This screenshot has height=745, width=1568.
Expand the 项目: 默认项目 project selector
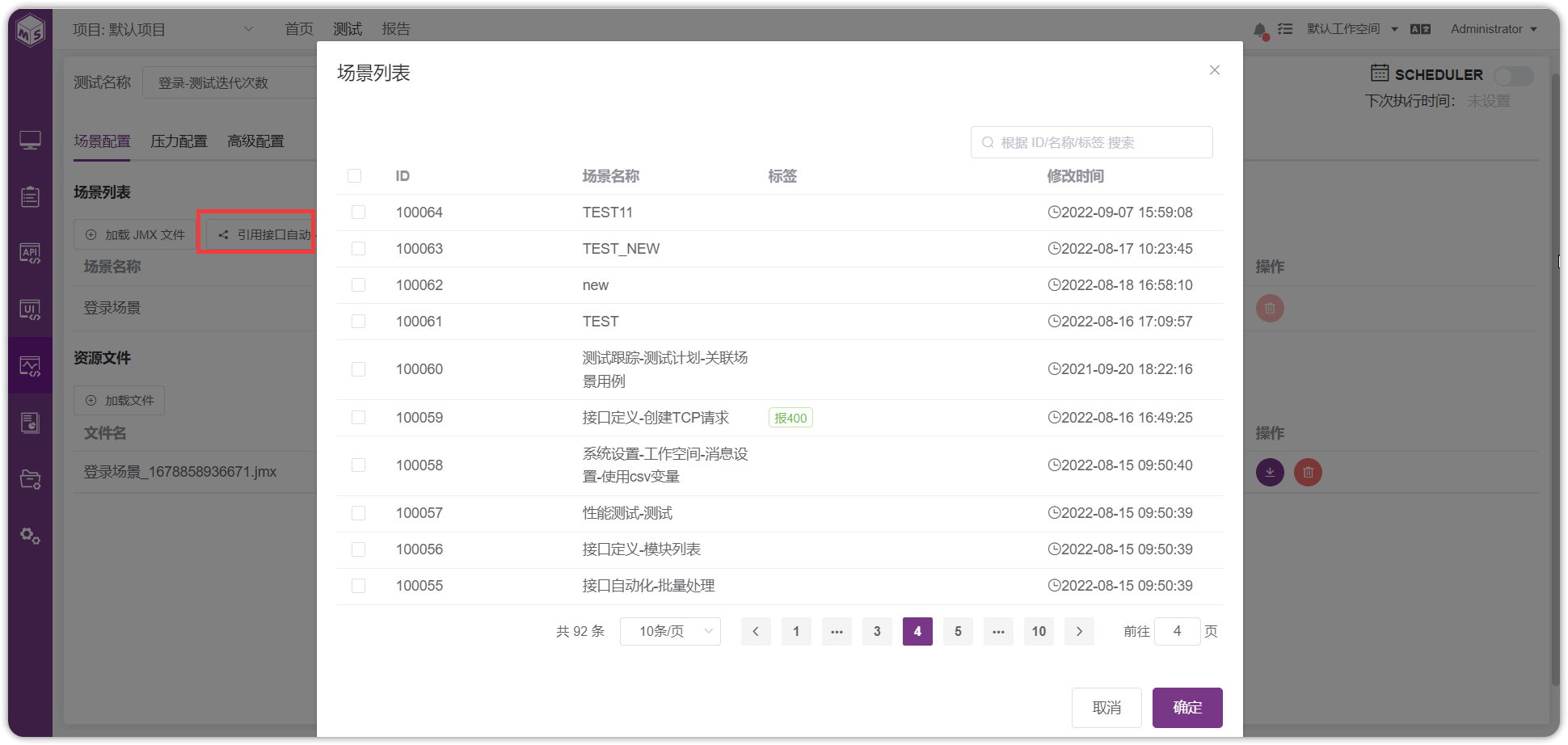163,30
